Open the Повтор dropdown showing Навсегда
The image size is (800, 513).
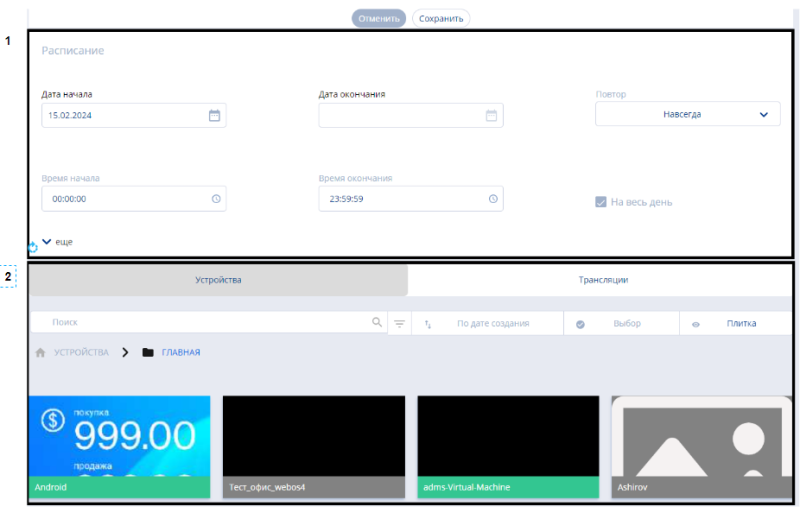click(687, 114)
